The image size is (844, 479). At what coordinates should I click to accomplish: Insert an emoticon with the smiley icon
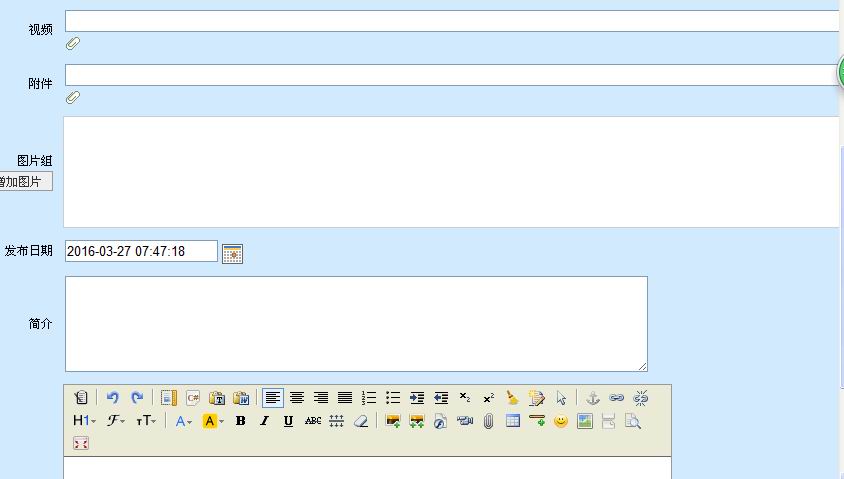pyautogui.click(x=561, y=421)
